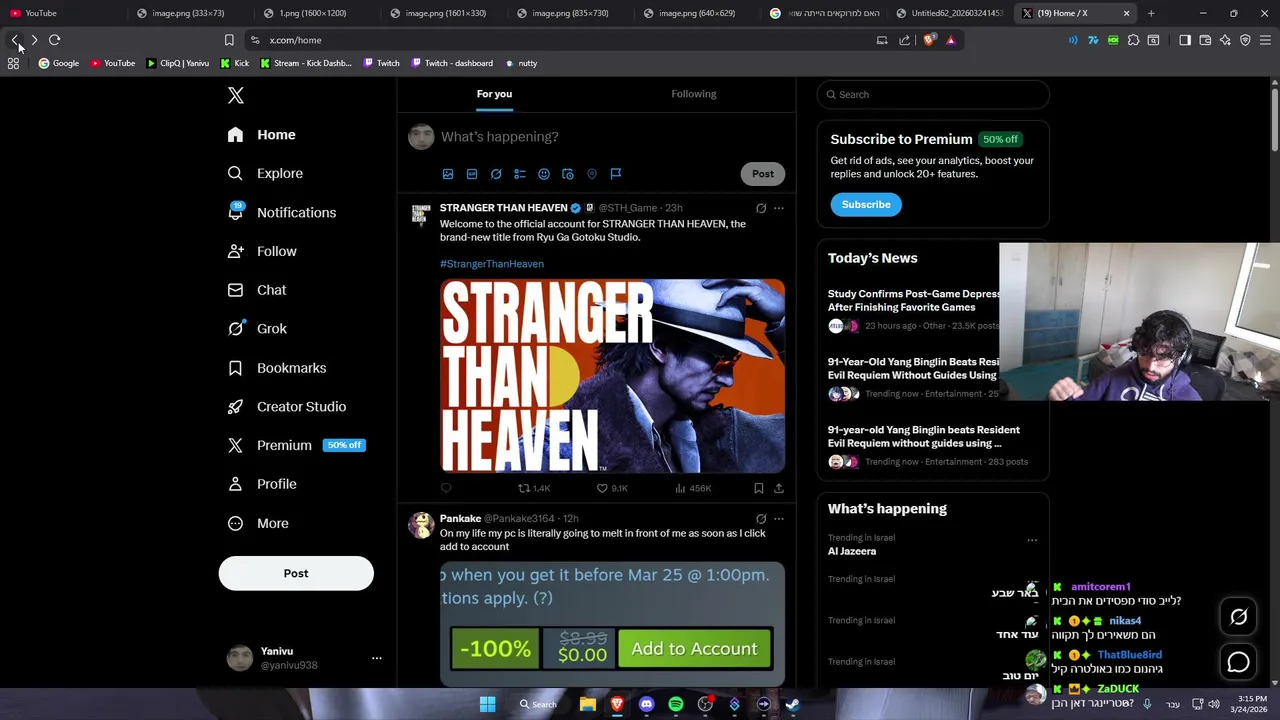Open floating Grok button at bottom right

click(1239, 617)
